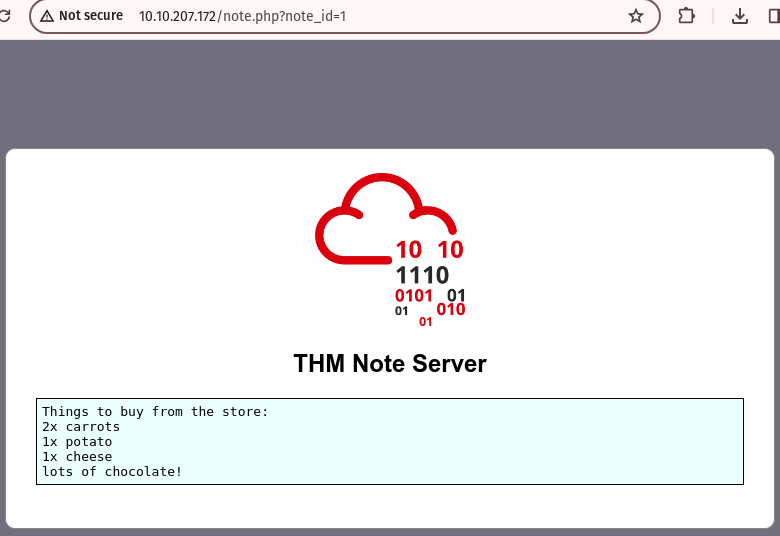Screen dimensions: 780x536
Task: Click the browser reload icon
Action: click(x=4, y=16)
